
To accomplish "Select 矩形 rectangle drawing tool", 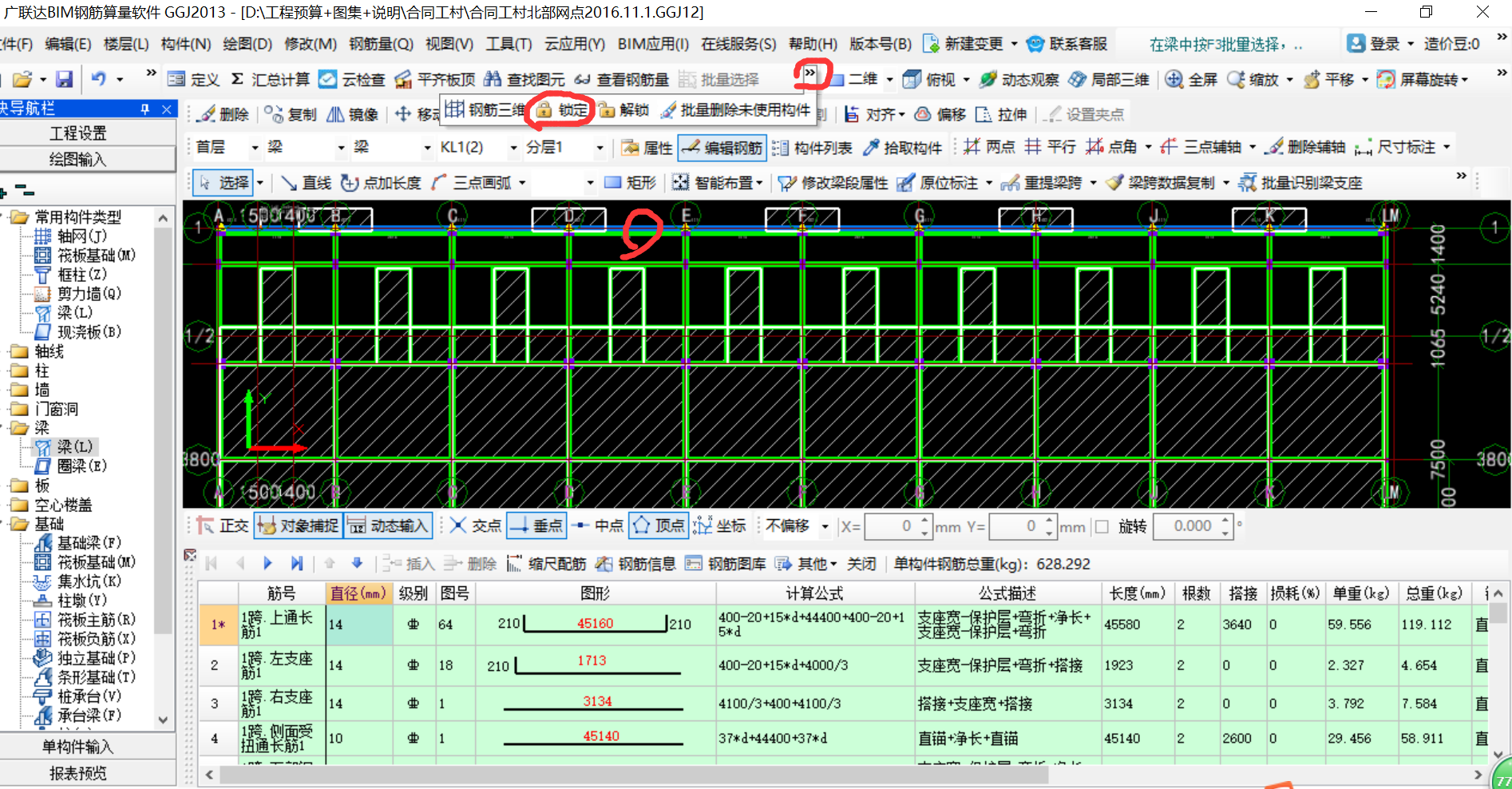I will 630,183.
